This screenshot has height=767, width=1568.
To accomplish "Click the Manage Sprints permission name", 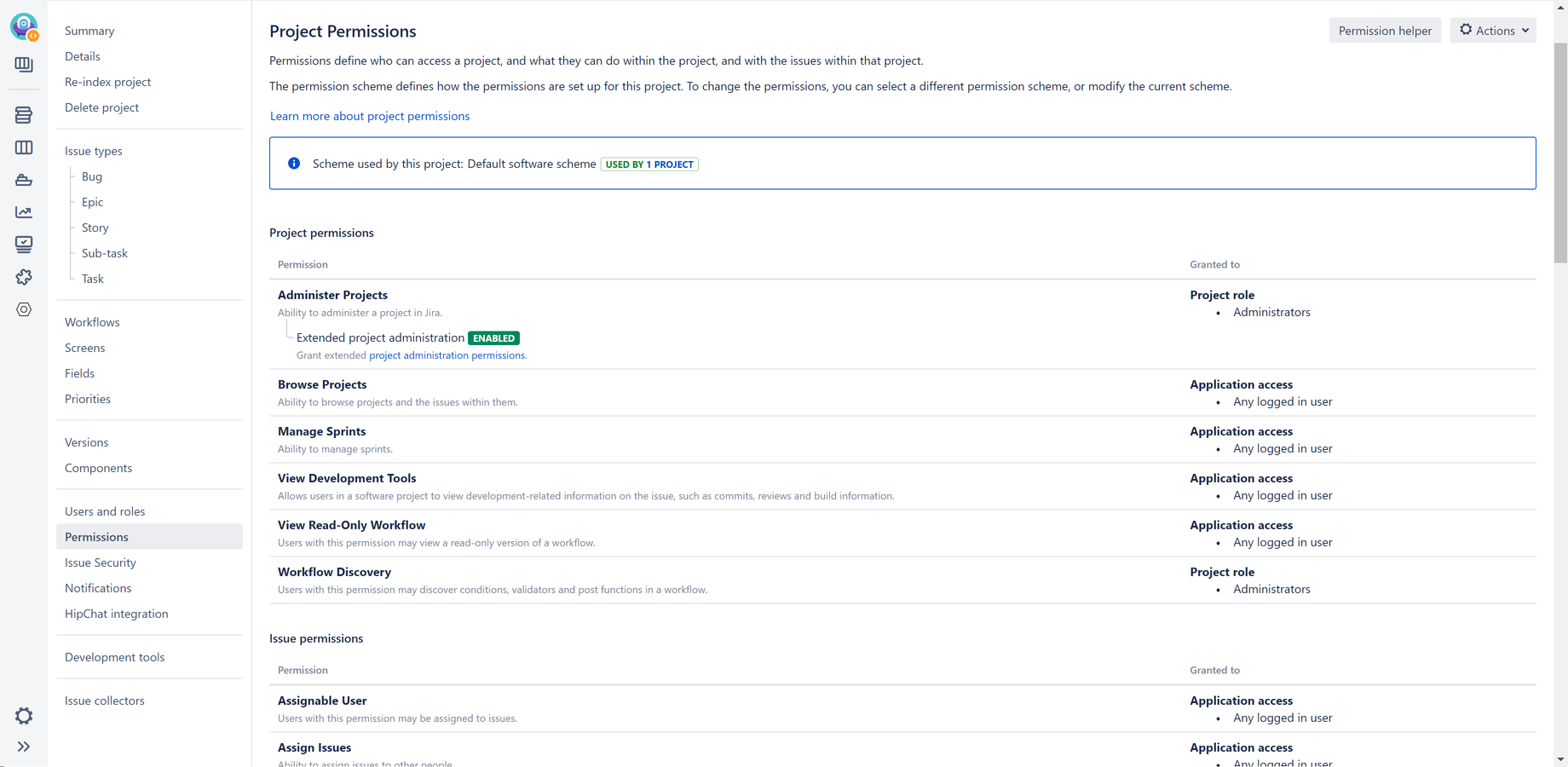I will coord(322,431).
